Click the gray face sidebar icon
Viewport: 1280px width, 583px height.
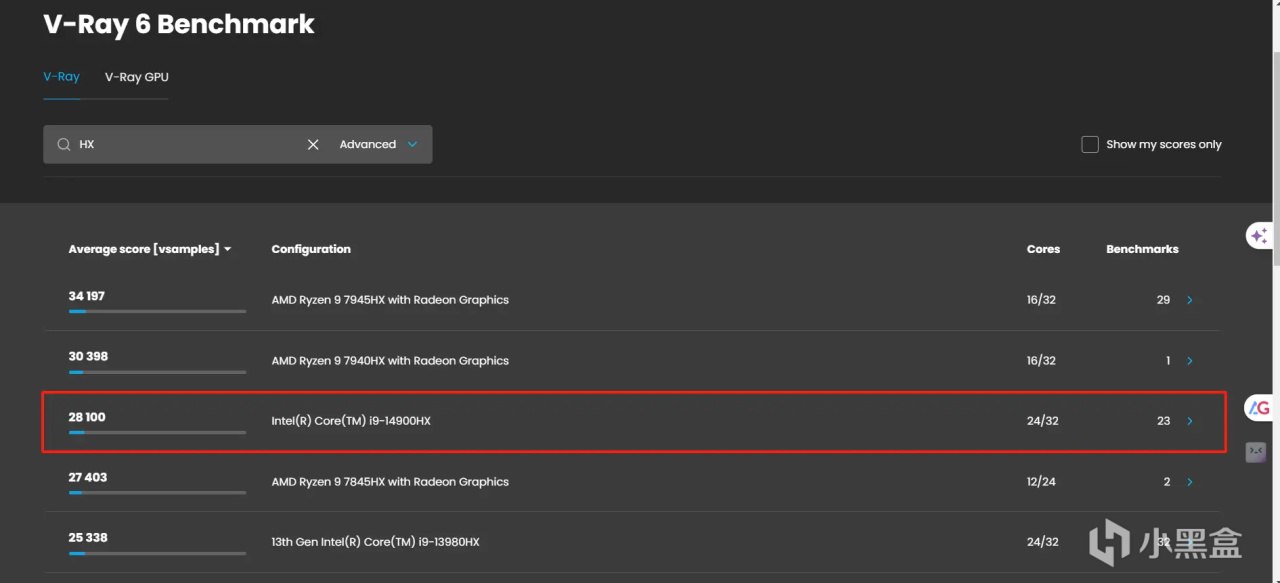coord(1256,452)
